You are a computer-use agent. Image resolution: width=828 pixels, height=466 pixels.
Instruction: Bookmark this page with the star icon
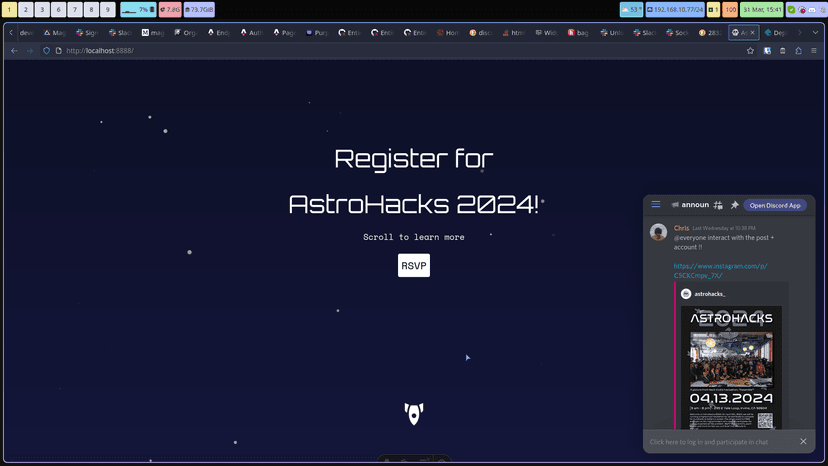(750, 51)
